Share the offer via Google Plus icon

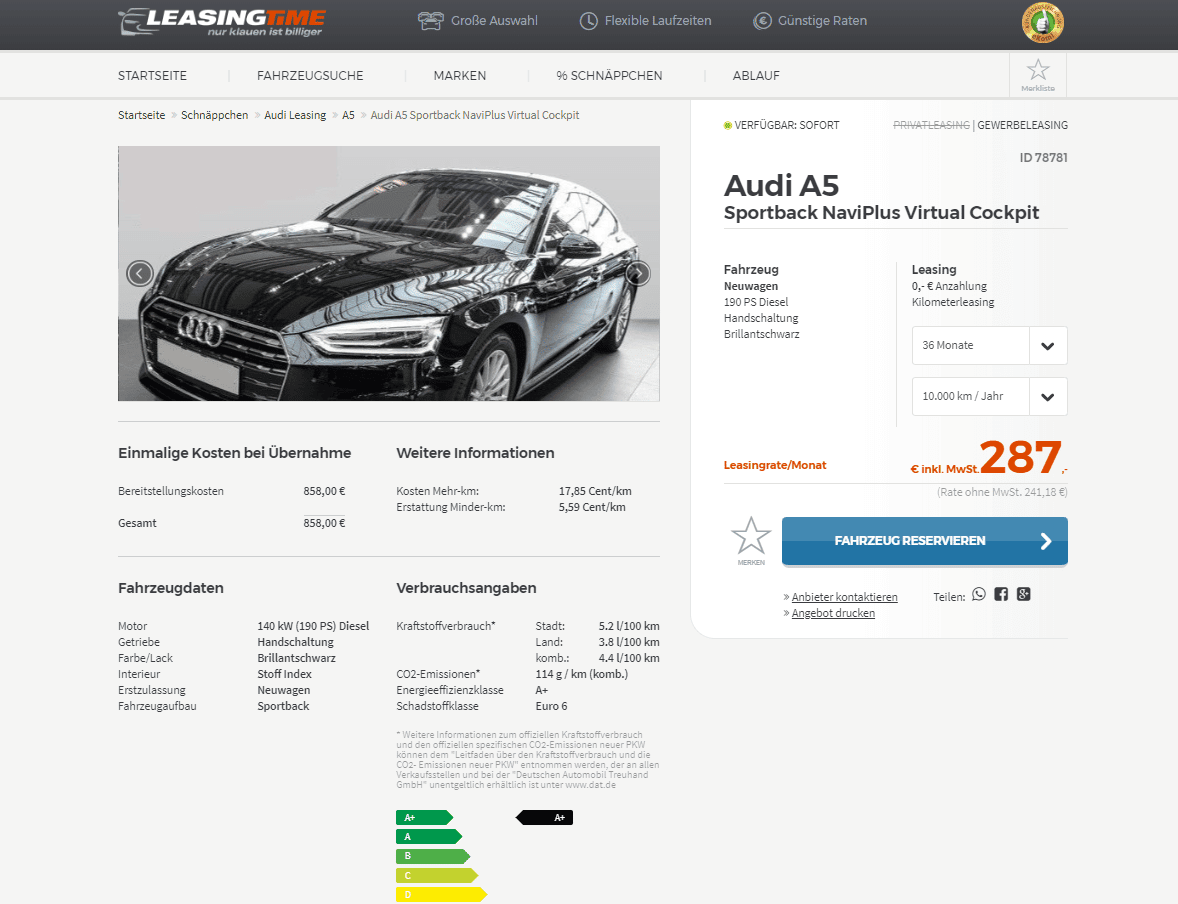coord(1023,594)
